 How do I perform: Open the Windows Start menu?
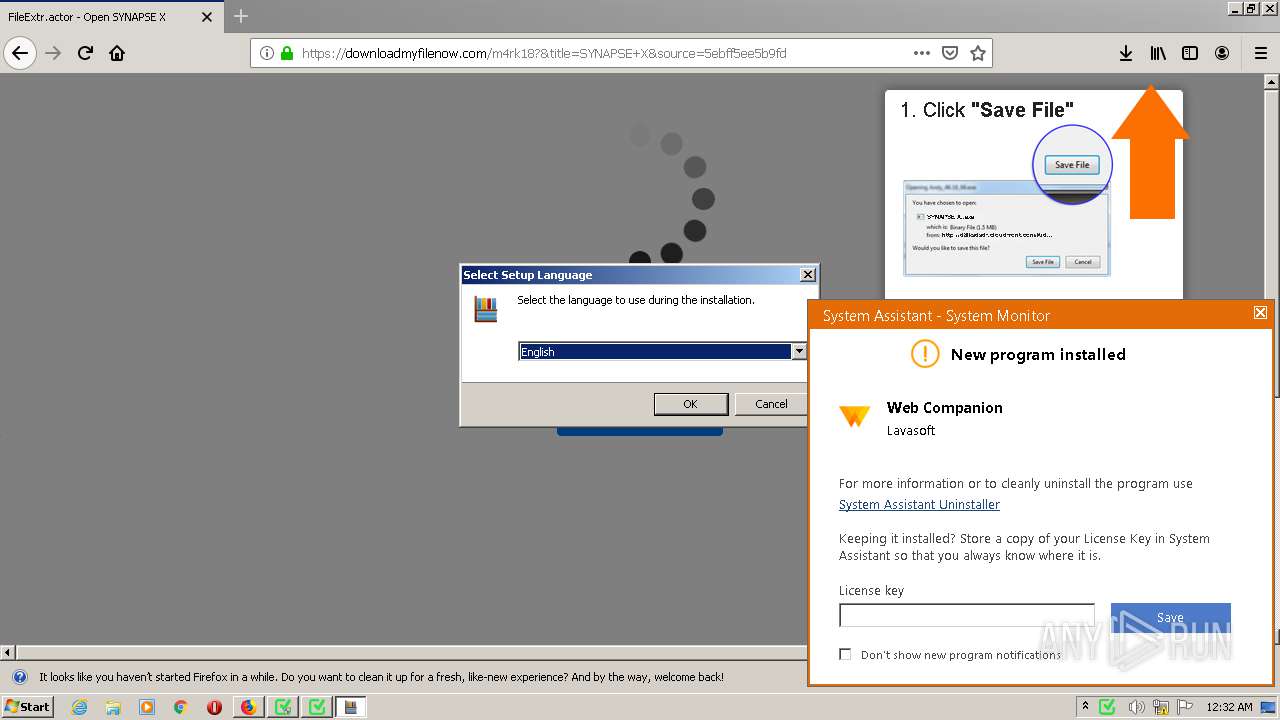pos(28,706)
